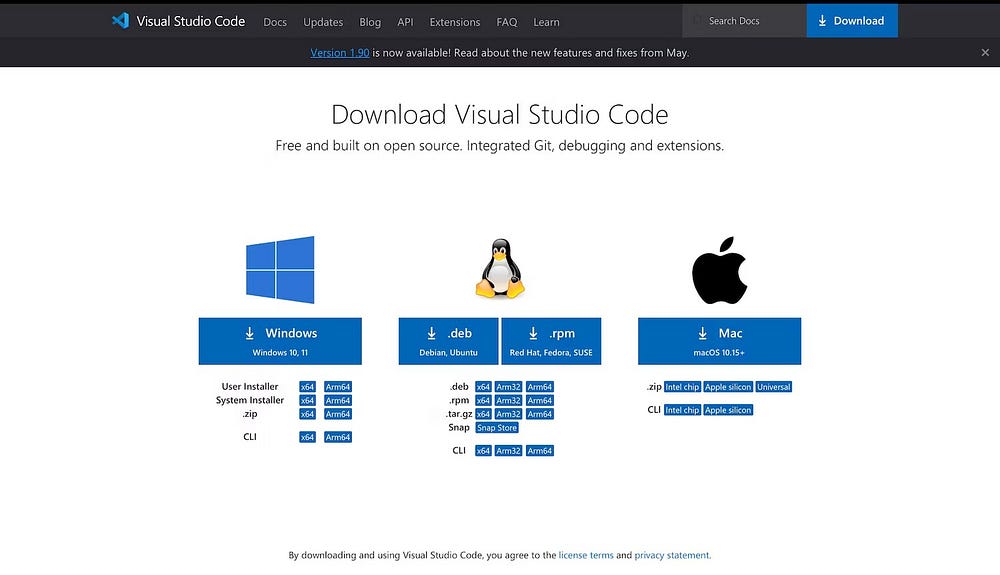Select x64 for Windows System Installer
Image resolution: width=1000 pixels, height=575 pixels.
(307, 400)
